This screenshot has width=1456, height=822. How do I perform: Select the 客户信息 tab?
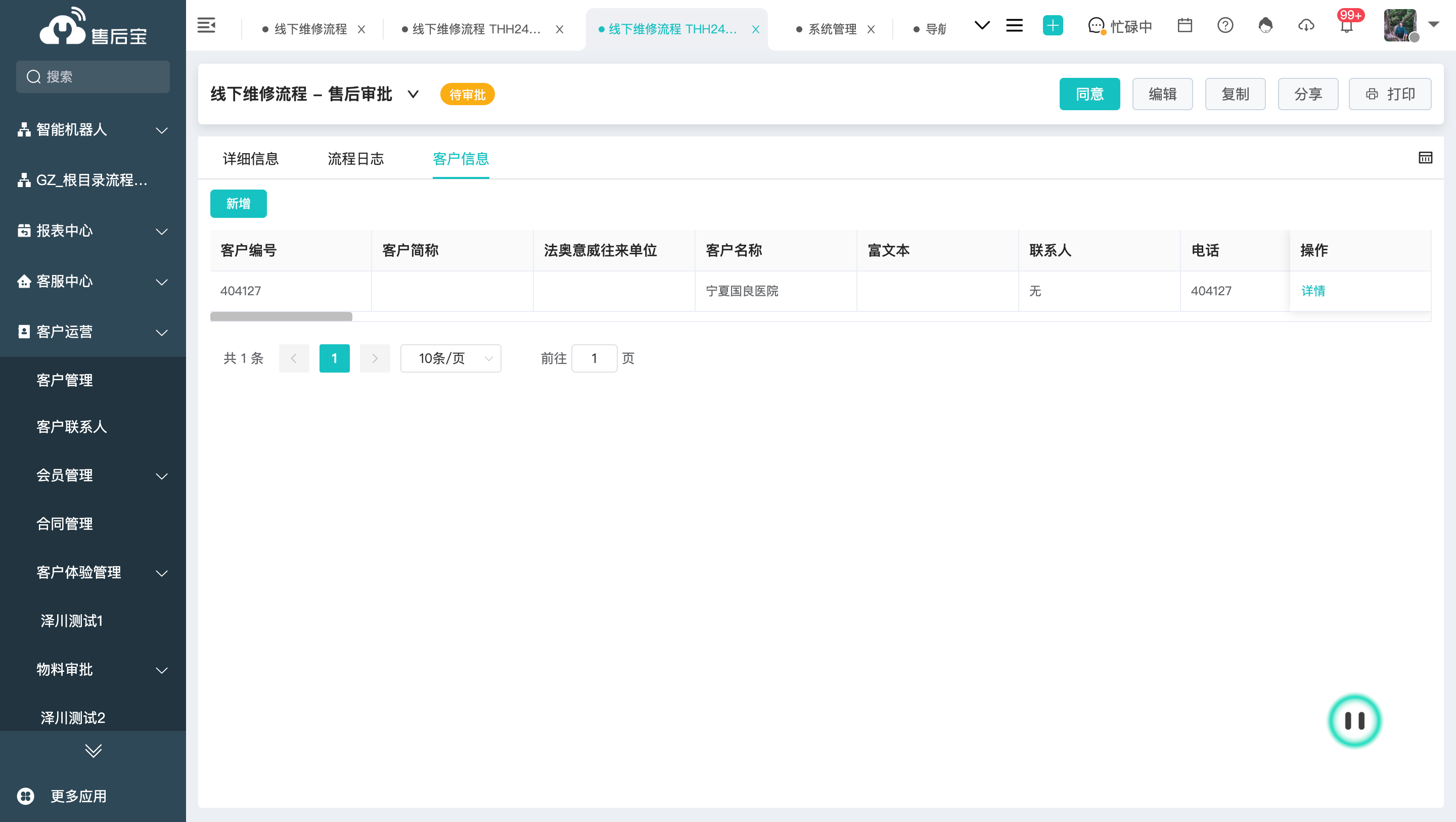[x=461, y=159]
